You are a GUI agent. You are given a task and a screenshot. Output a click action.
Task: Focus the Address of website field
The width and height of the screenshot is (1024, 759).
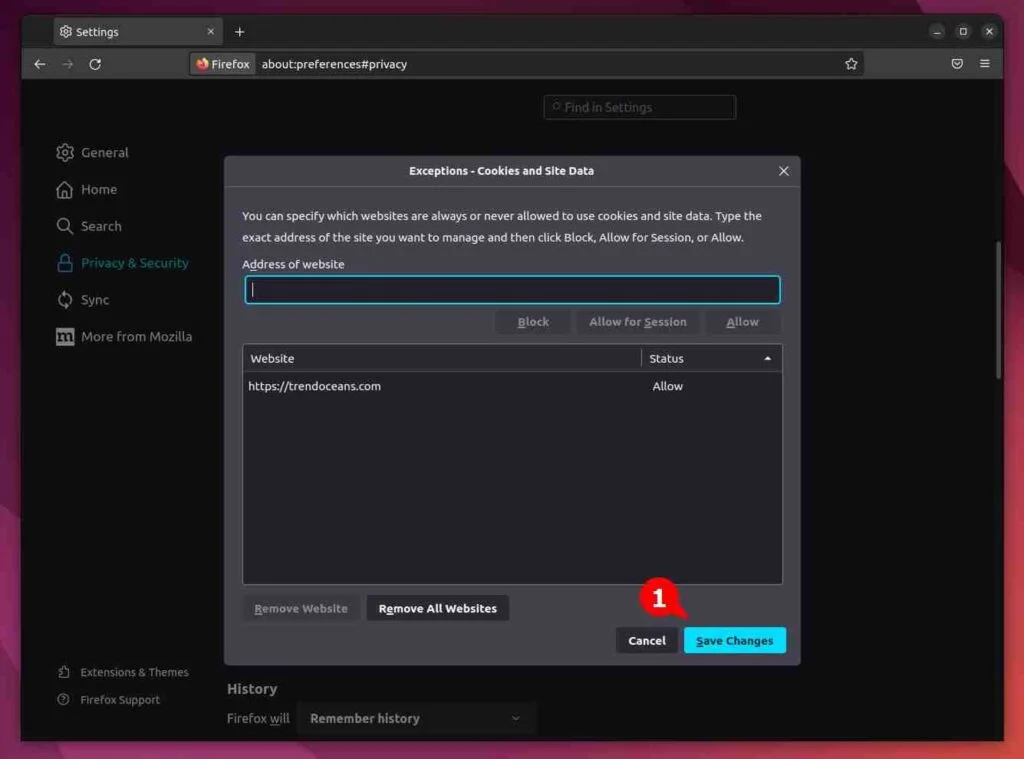512,290
